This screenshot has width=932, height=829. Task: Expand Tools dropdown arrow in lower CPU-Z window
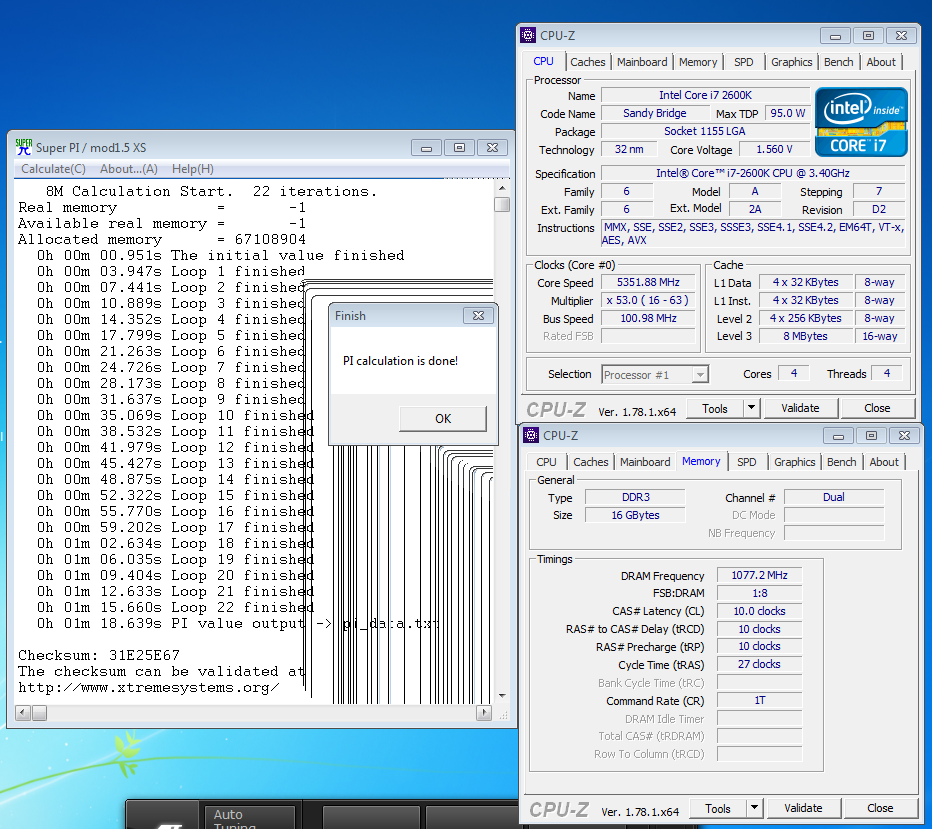[754, 808]
